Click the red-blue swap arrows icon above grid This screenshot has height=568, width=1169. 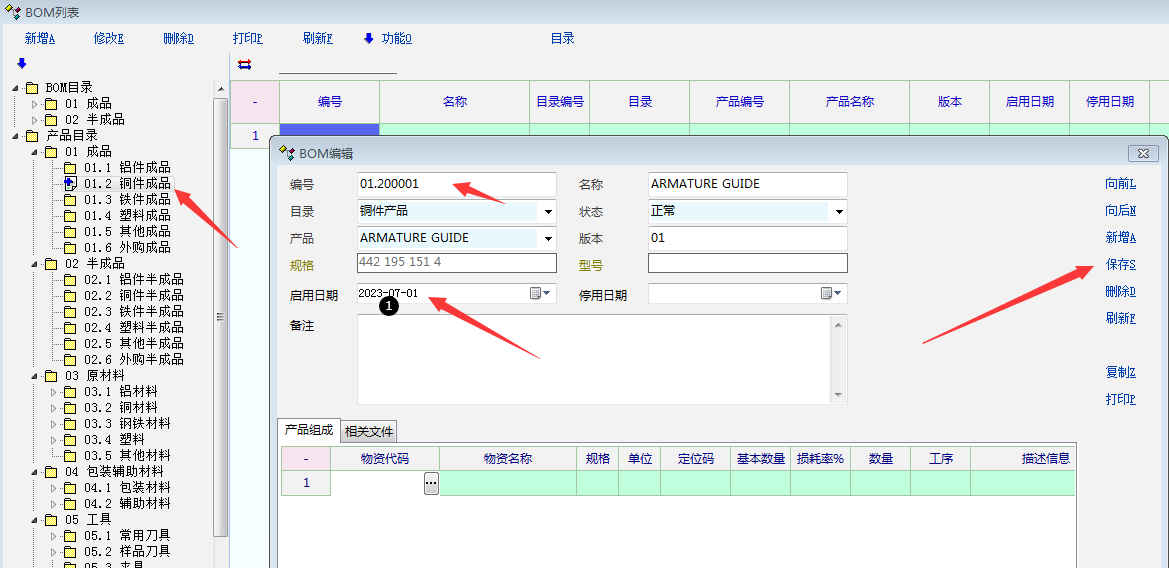pos(244,65)
